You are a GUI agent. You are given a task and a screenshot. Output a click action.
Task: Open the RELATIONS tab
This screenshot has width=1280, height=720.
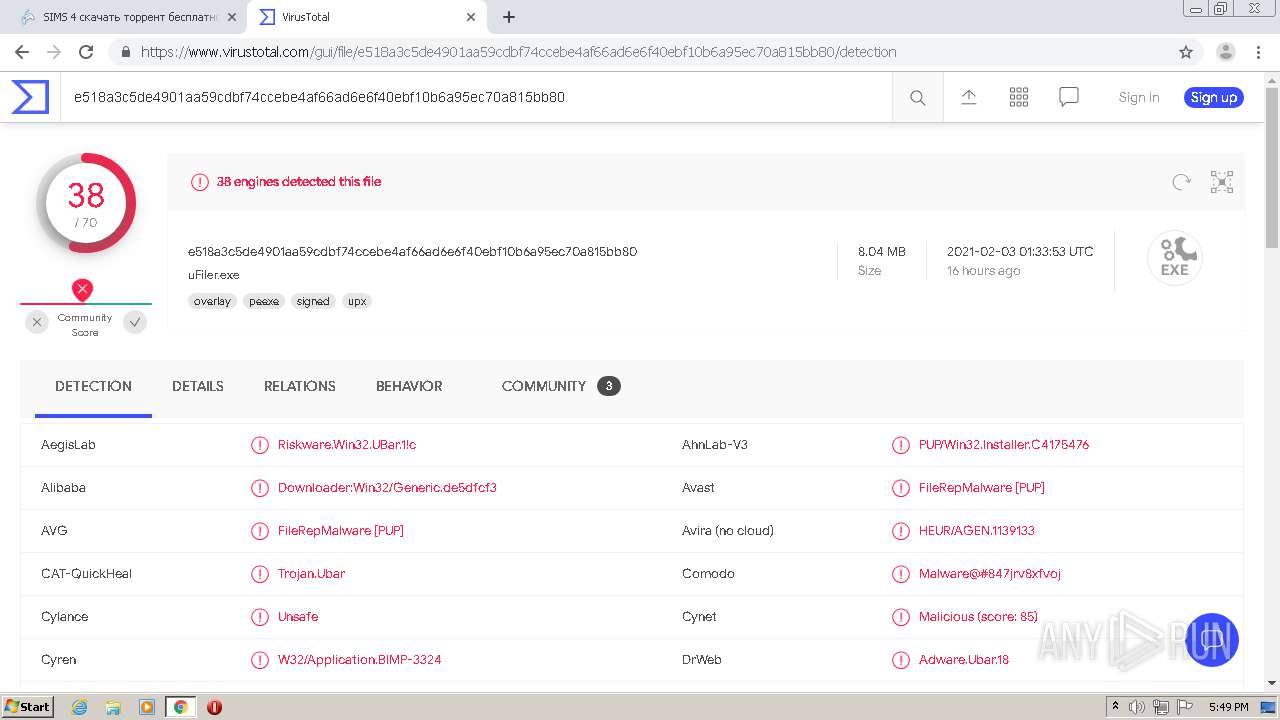(300, 386)
